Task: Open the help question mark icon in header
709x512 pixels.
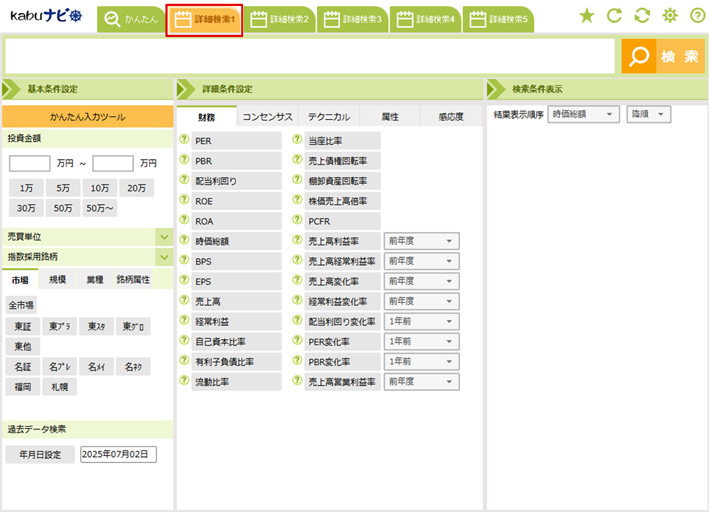Action: pyautogui.click(x=697, y=16)
